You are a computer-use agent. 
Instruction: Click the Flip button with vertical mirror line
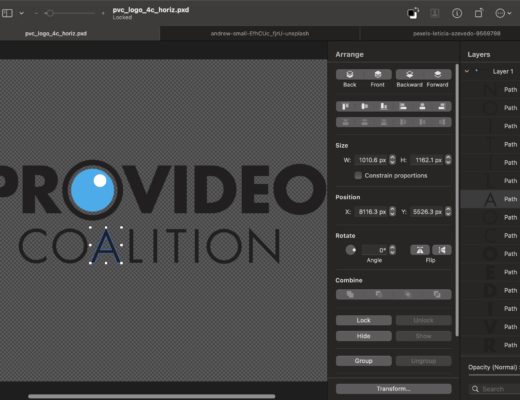tap(442, 250)
